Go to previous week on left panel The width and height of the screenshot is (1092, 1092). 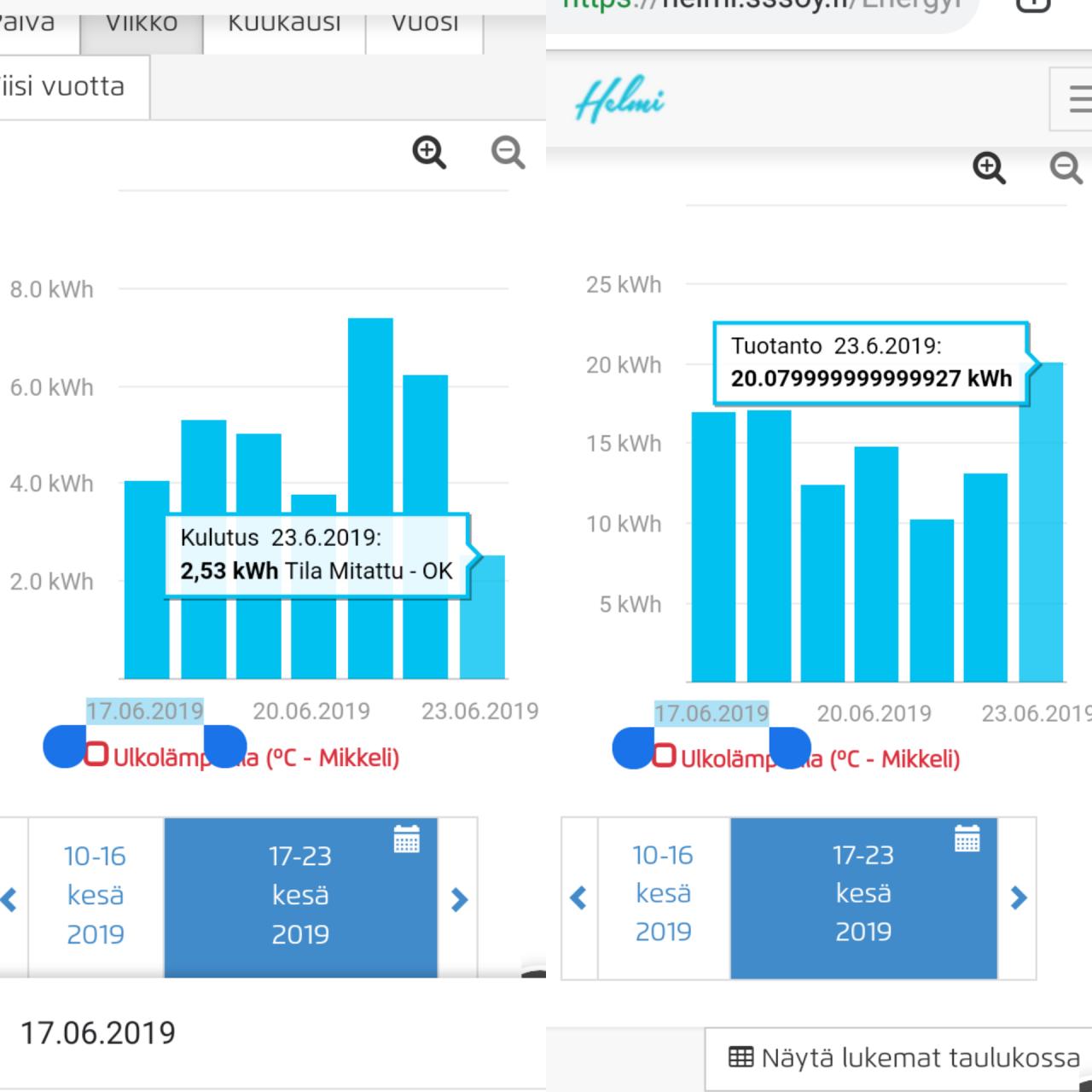(10, 898)
